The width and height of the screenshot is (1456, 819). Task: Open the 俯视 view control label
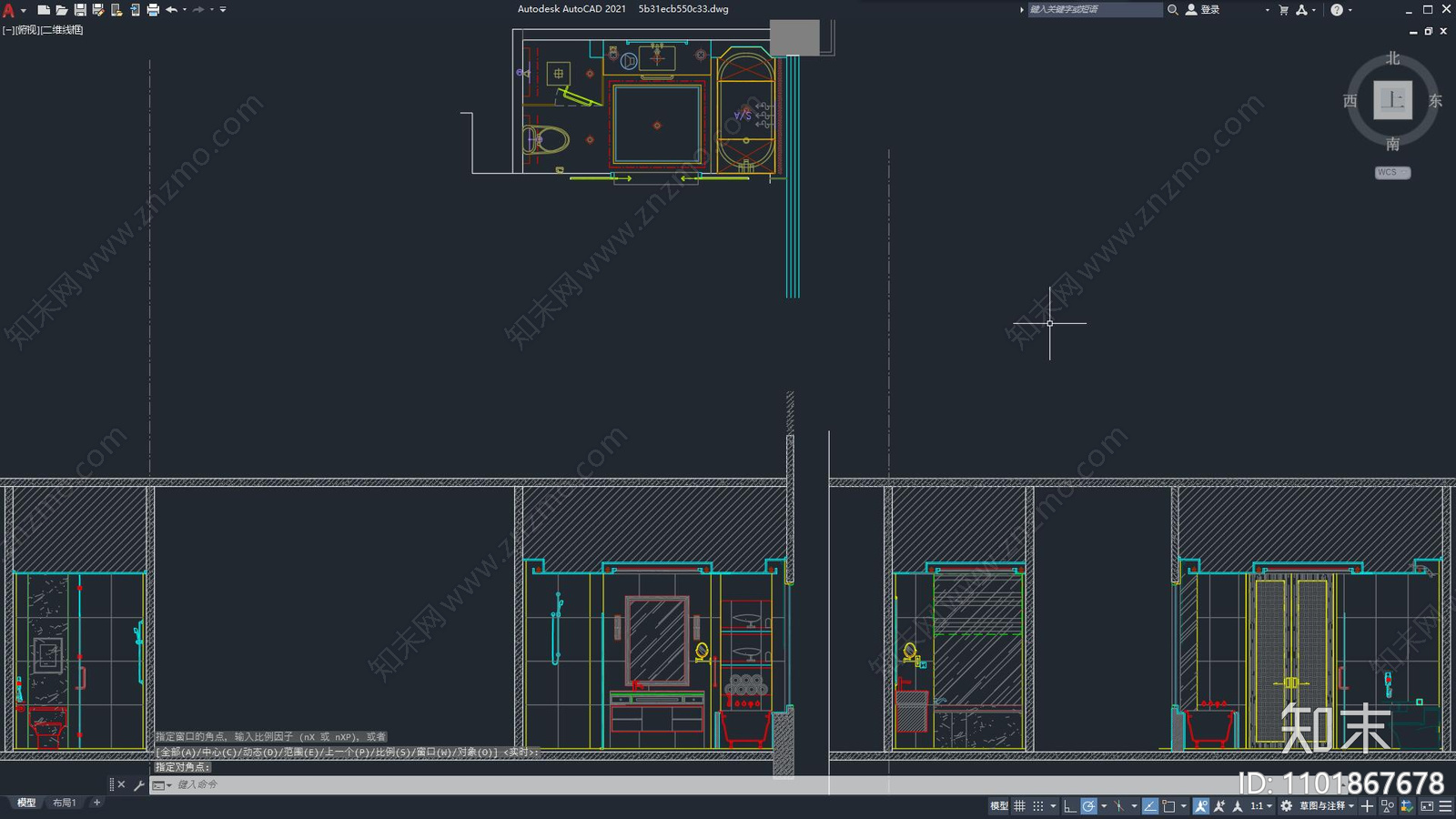click(x=27, y=30)
